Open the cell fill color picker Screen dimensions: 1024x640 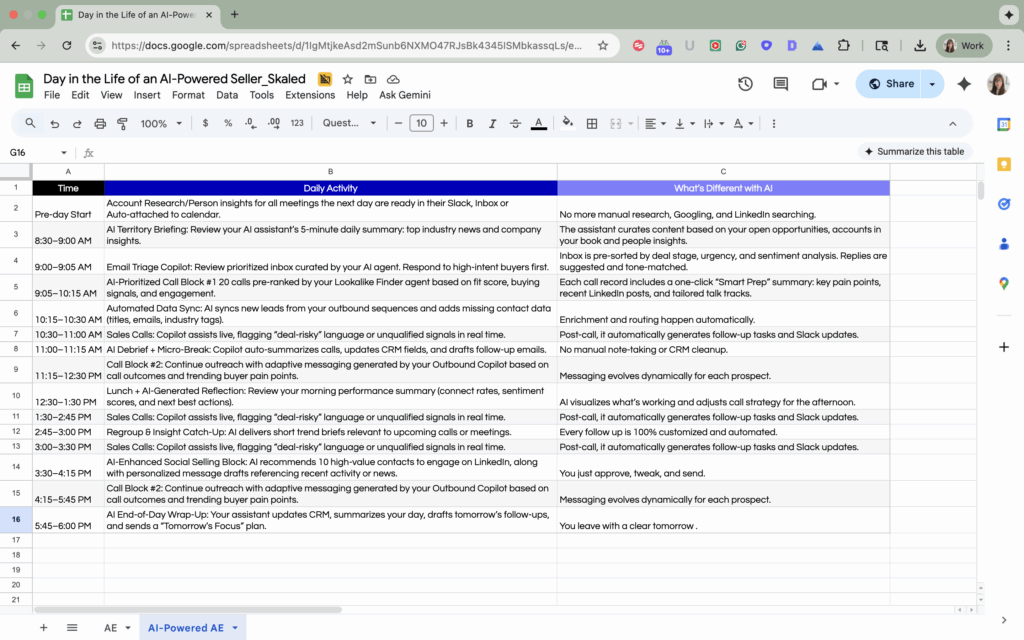pos(568,123)
